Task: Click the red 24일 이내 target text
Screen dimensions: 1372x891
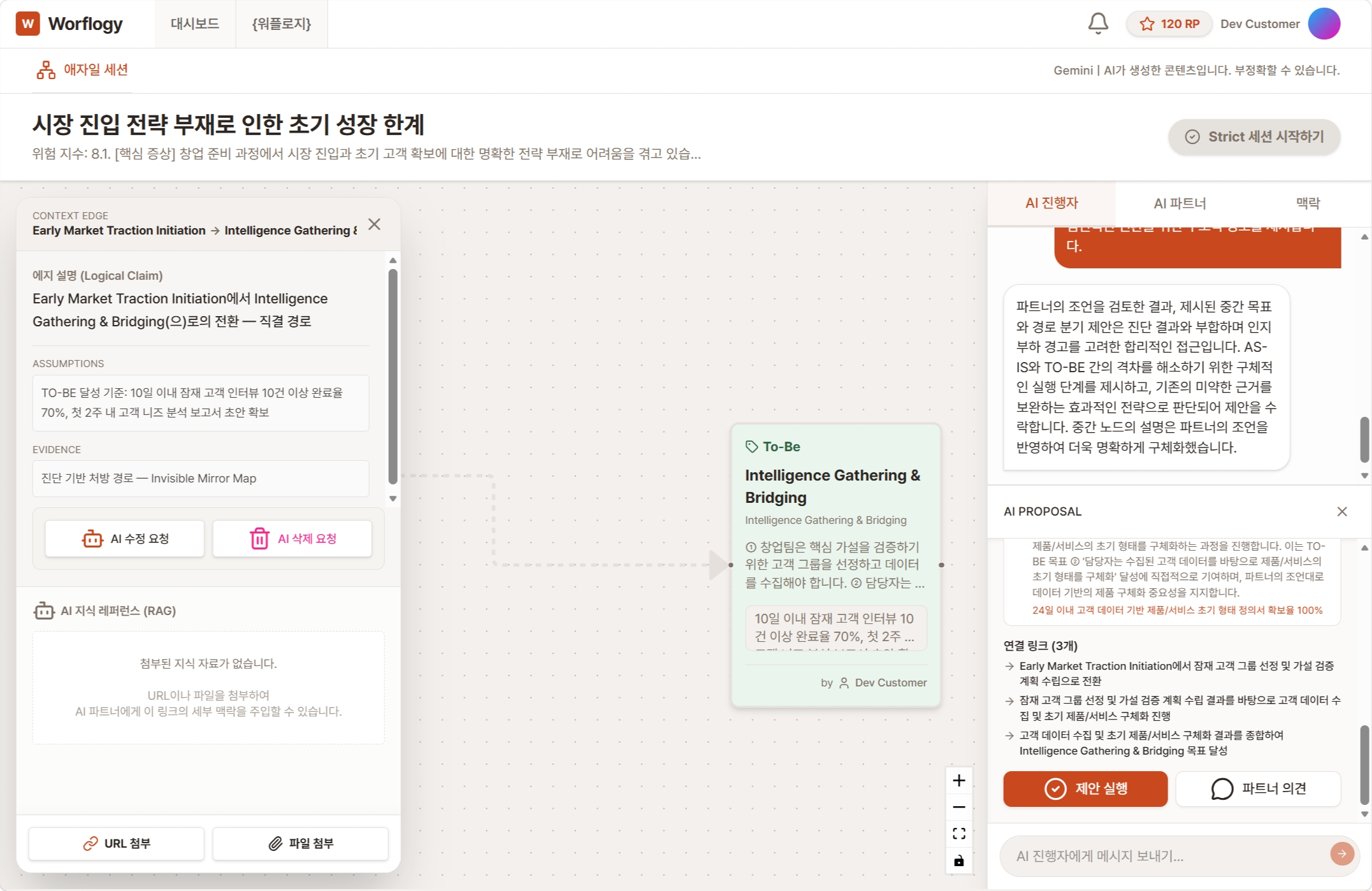Action: click(x=1177, y=611)
